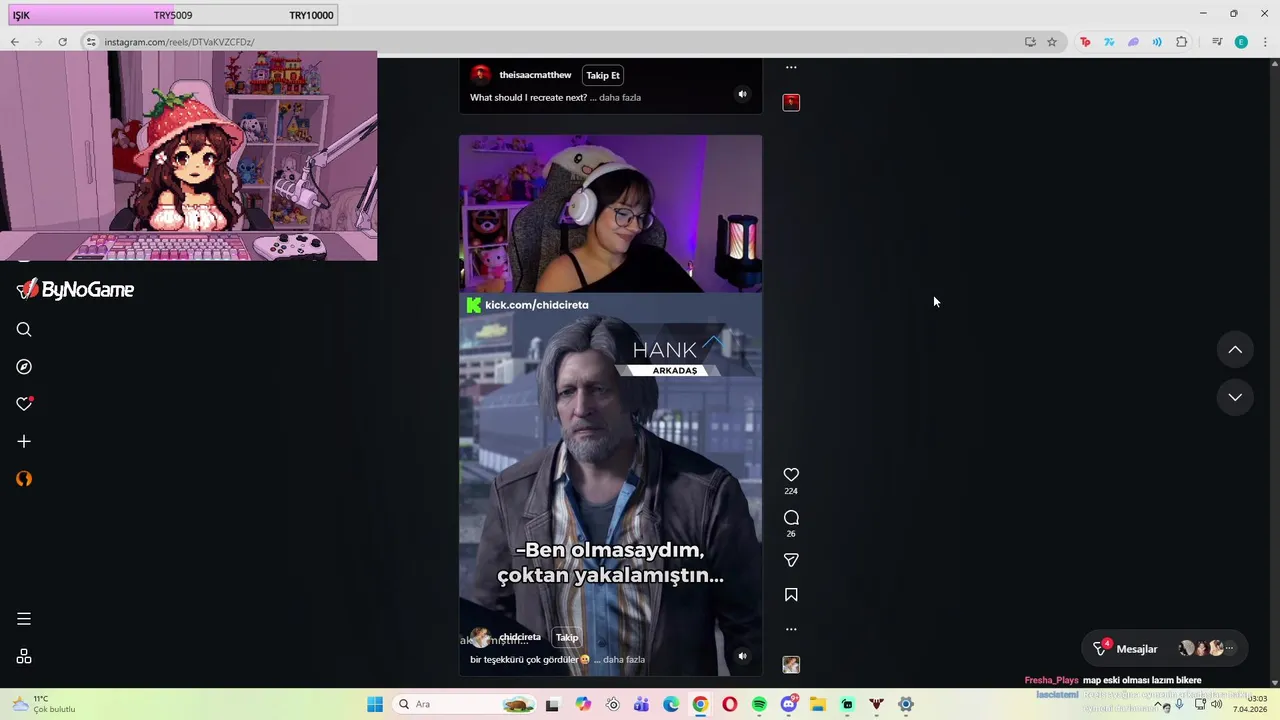Open Instagram search from the sidebar

tap(24, 329)
